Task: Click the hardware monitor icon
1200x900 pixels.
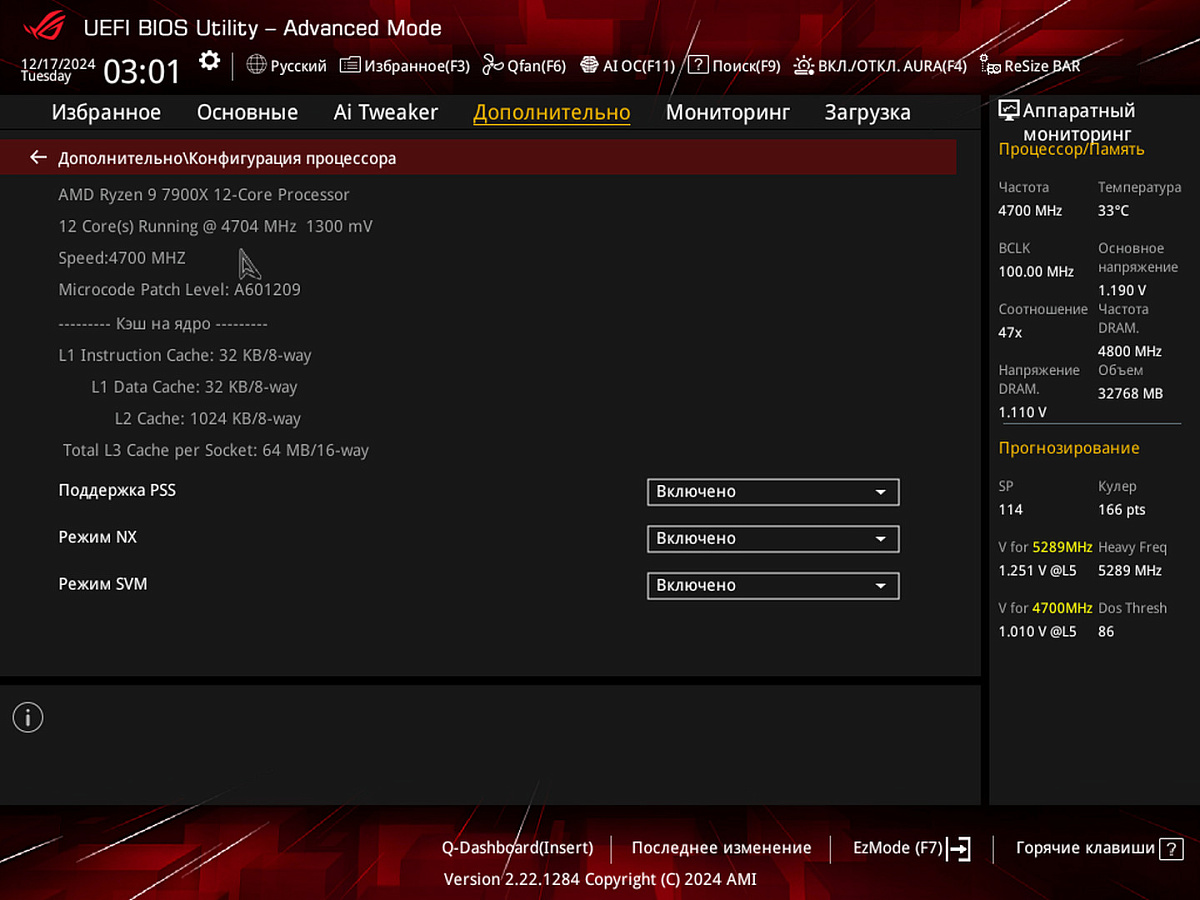Action: coord(1009,110)
